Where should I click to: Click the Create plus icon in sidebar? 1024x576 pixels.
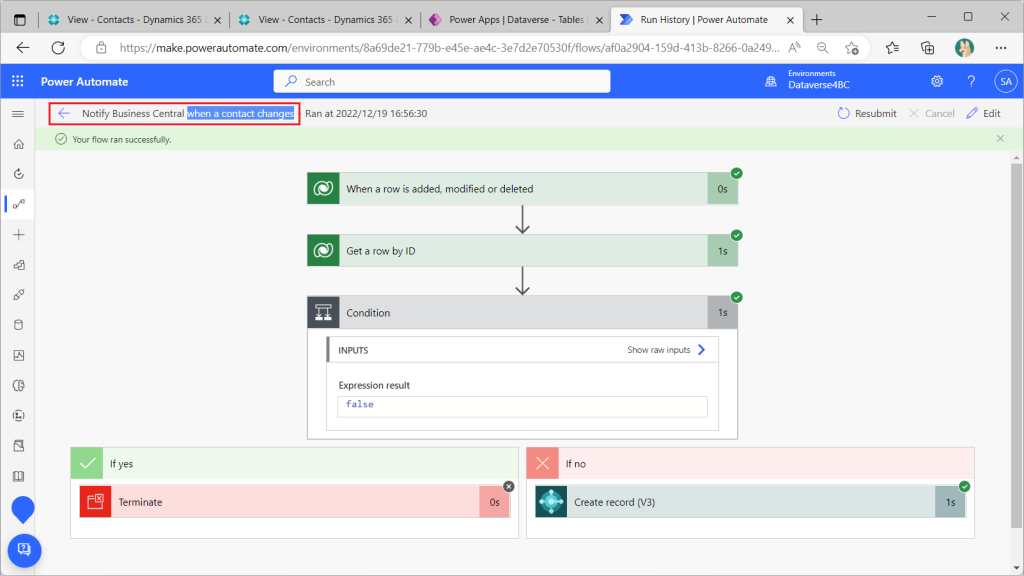point(18,234)
